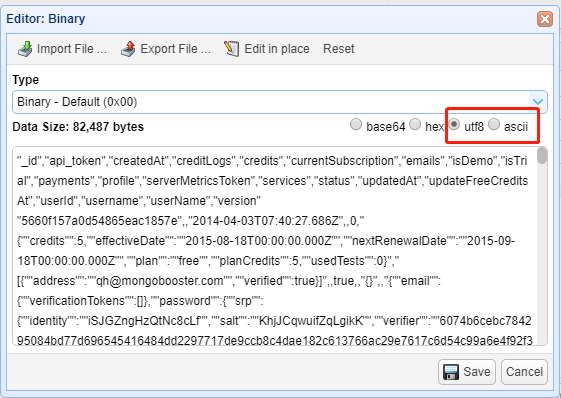The width and height of the screenshot is (561, 398).
Task: Select the base64 radio button
Action: [356, 125]
